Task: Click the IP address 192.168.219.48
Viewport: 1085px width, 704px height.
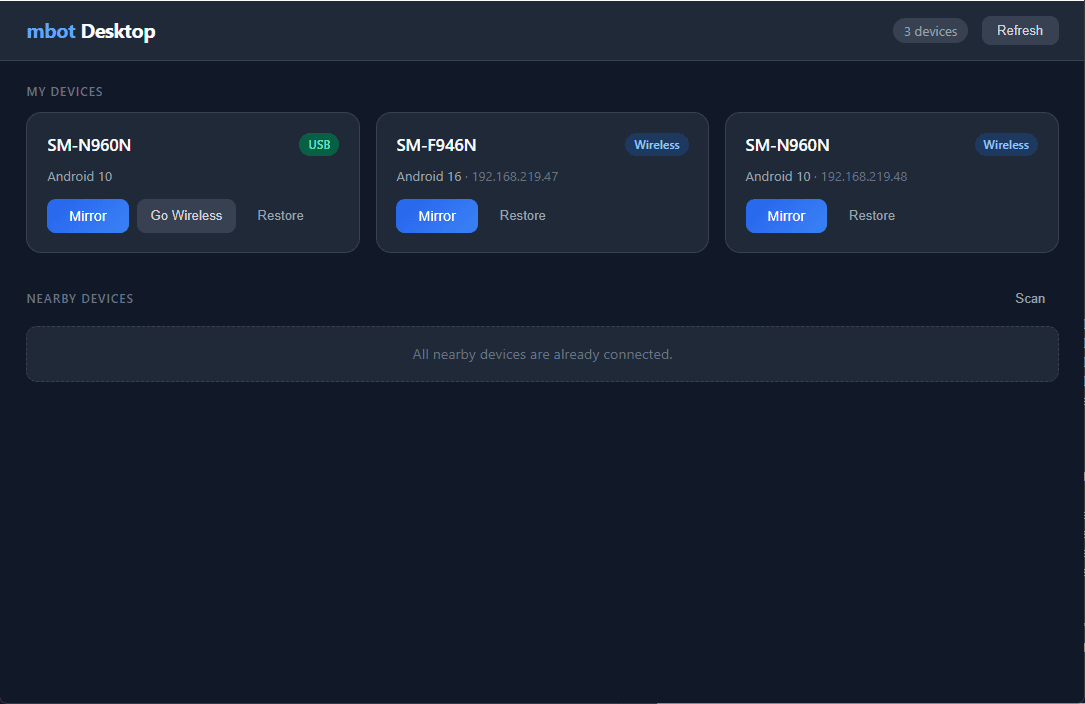Action: [x=864, y=176]
